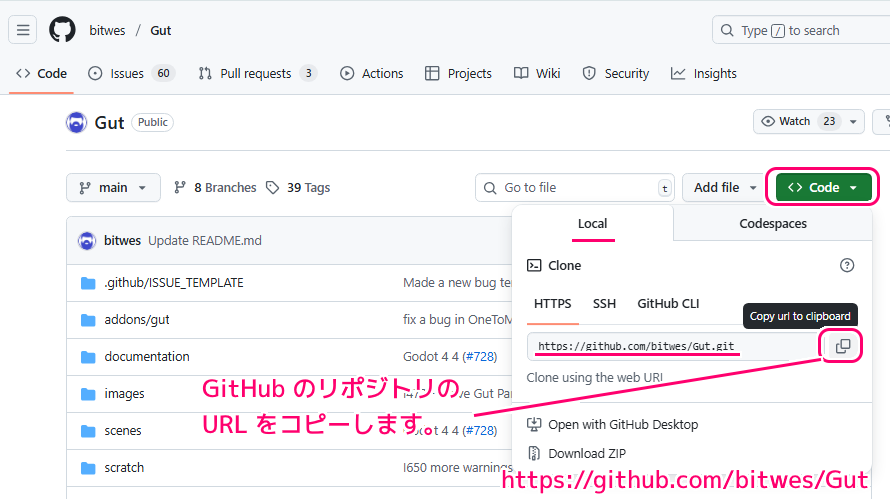The image size is (890, 499).
Task: Switch to the Code repository tab
Action: pyautogui.click(x=41, y=74)
